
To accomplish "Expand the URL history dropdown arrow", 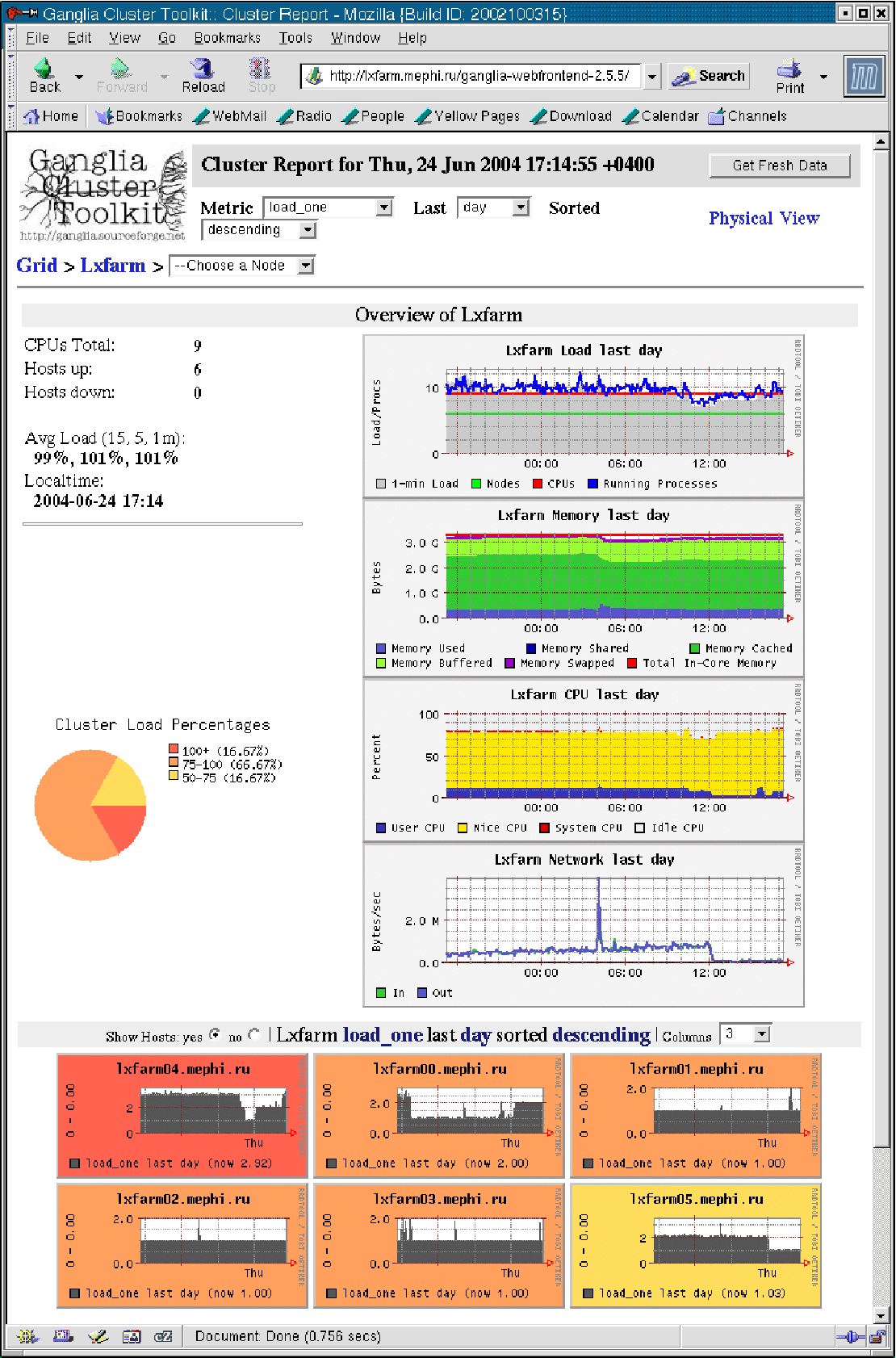I will (x=652, y=77).
